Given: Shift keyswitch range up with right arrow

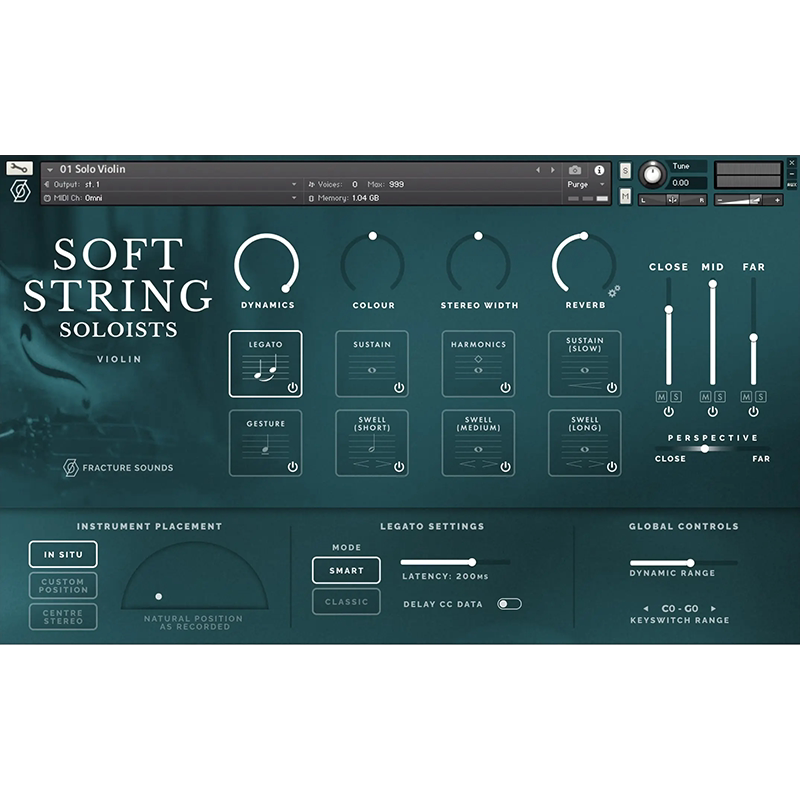Looking at the screenshot, I should click(713, 608).
